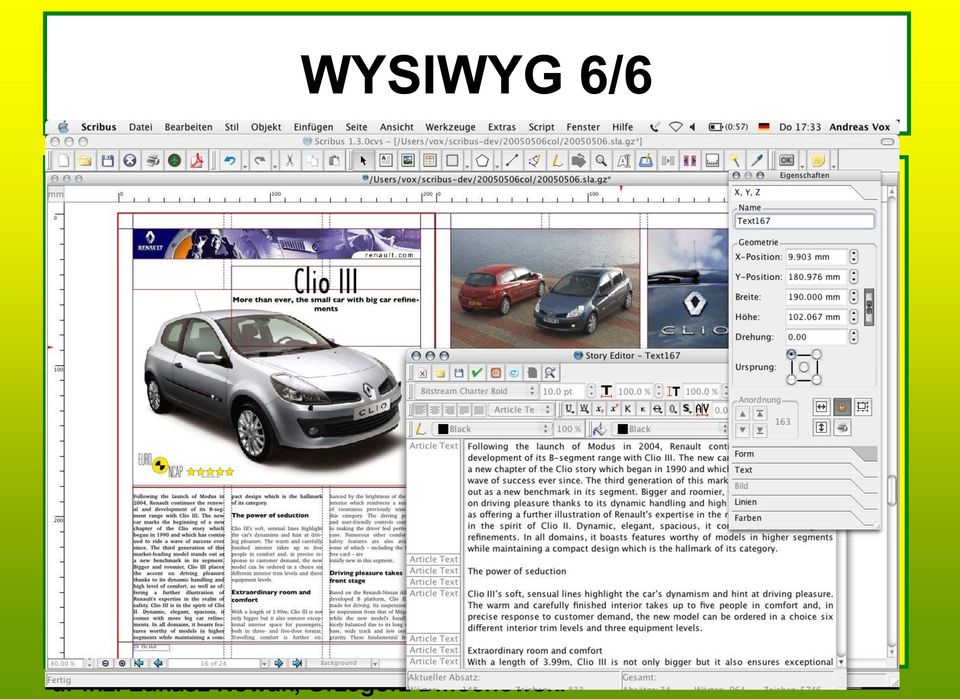The image size is (960, 699).
Task: Click the flip vertical icon in Eigenschaften
Action: pyautogui.click(x=821, y=427)
